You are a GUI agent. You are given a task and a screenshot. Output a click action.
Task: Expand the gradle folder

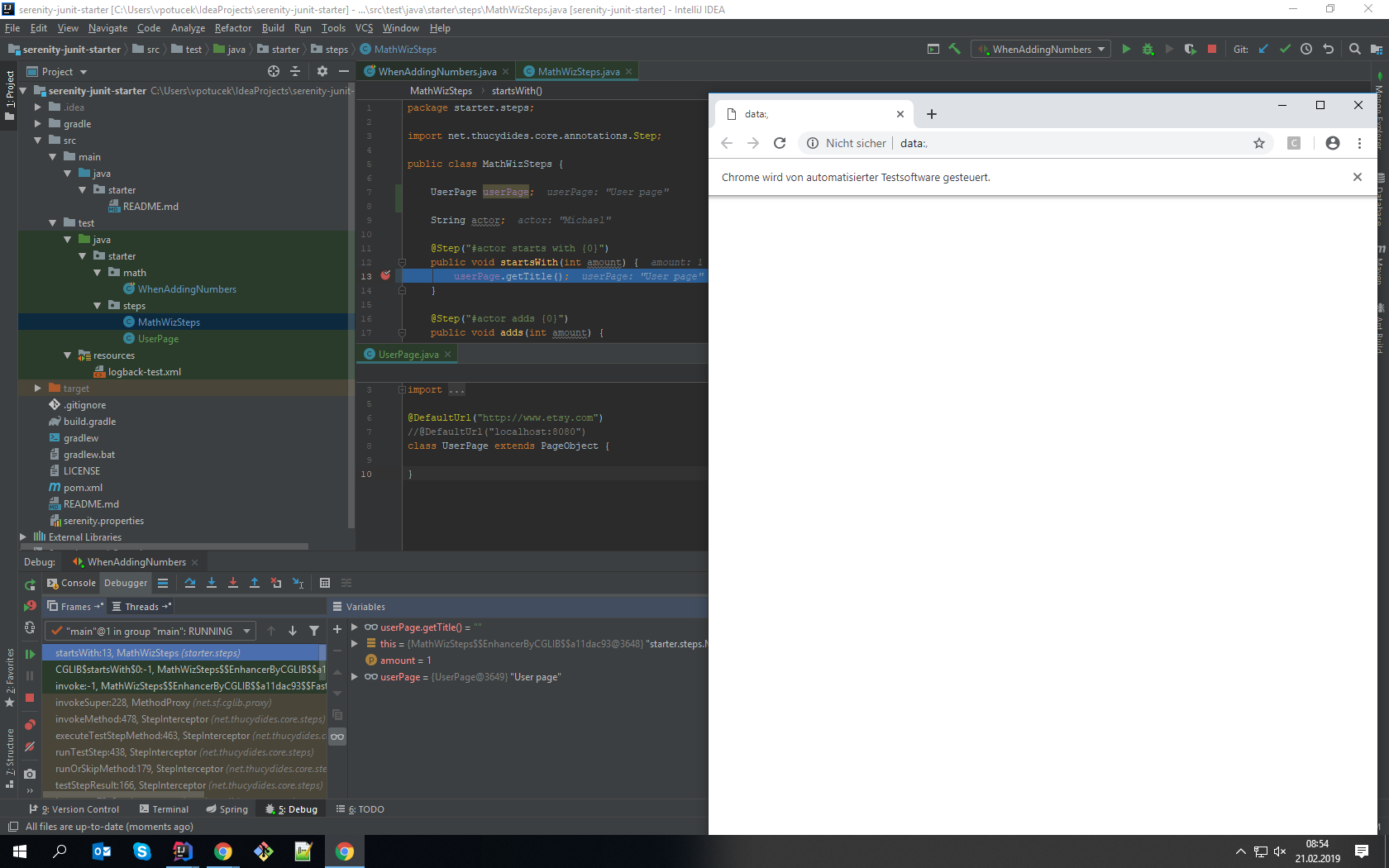(x=37, y=123)
